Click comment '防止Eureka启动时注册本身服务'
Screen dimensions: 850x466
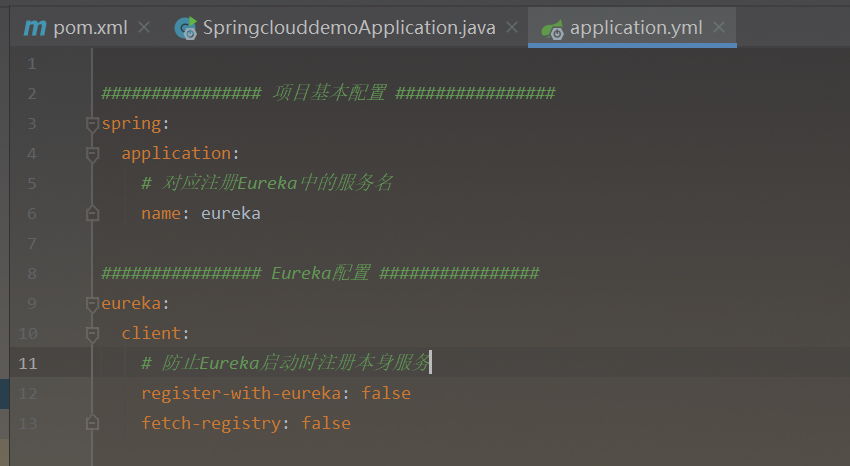pos(286,363)
